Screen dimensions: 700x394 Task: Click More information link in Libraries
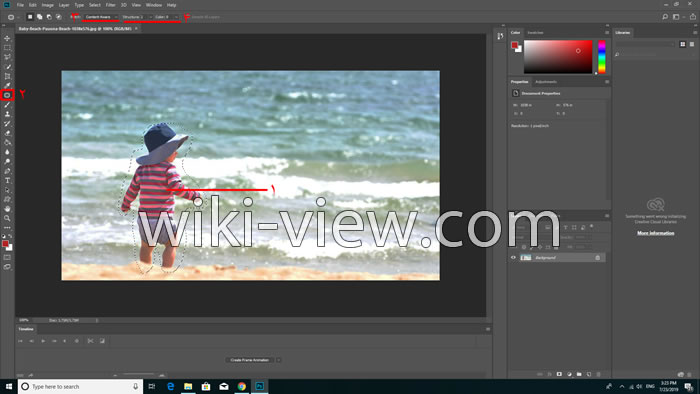click(x=655, y=233)
